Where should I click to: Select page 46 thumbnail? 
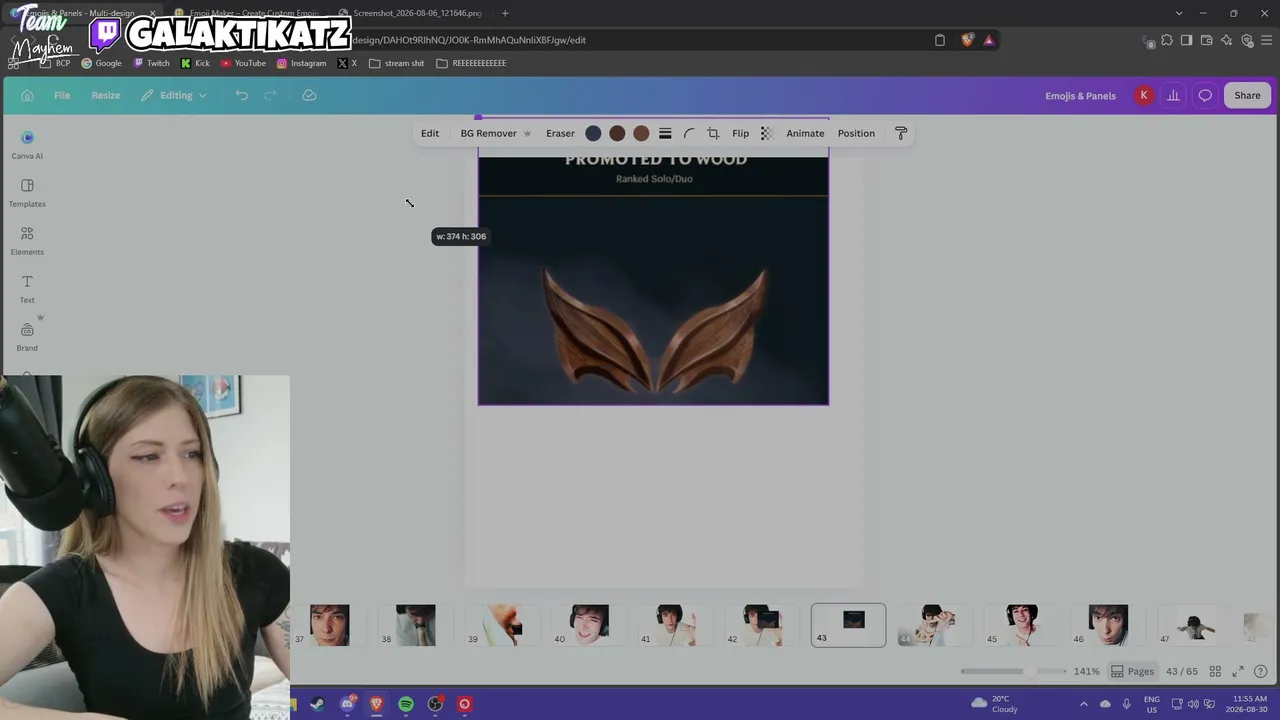pos(1108,625)
